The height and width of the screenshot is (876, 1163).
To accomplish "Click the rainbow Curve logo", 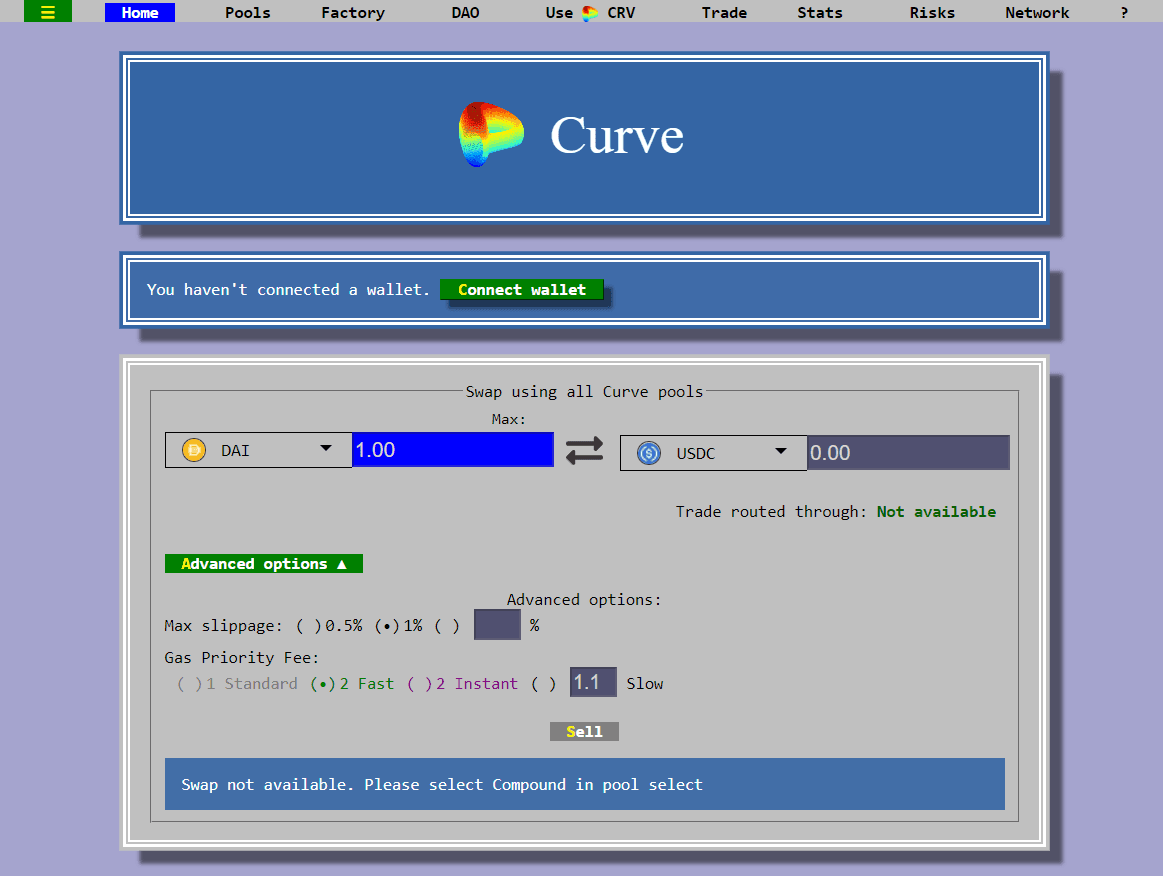I will [490, 133].
